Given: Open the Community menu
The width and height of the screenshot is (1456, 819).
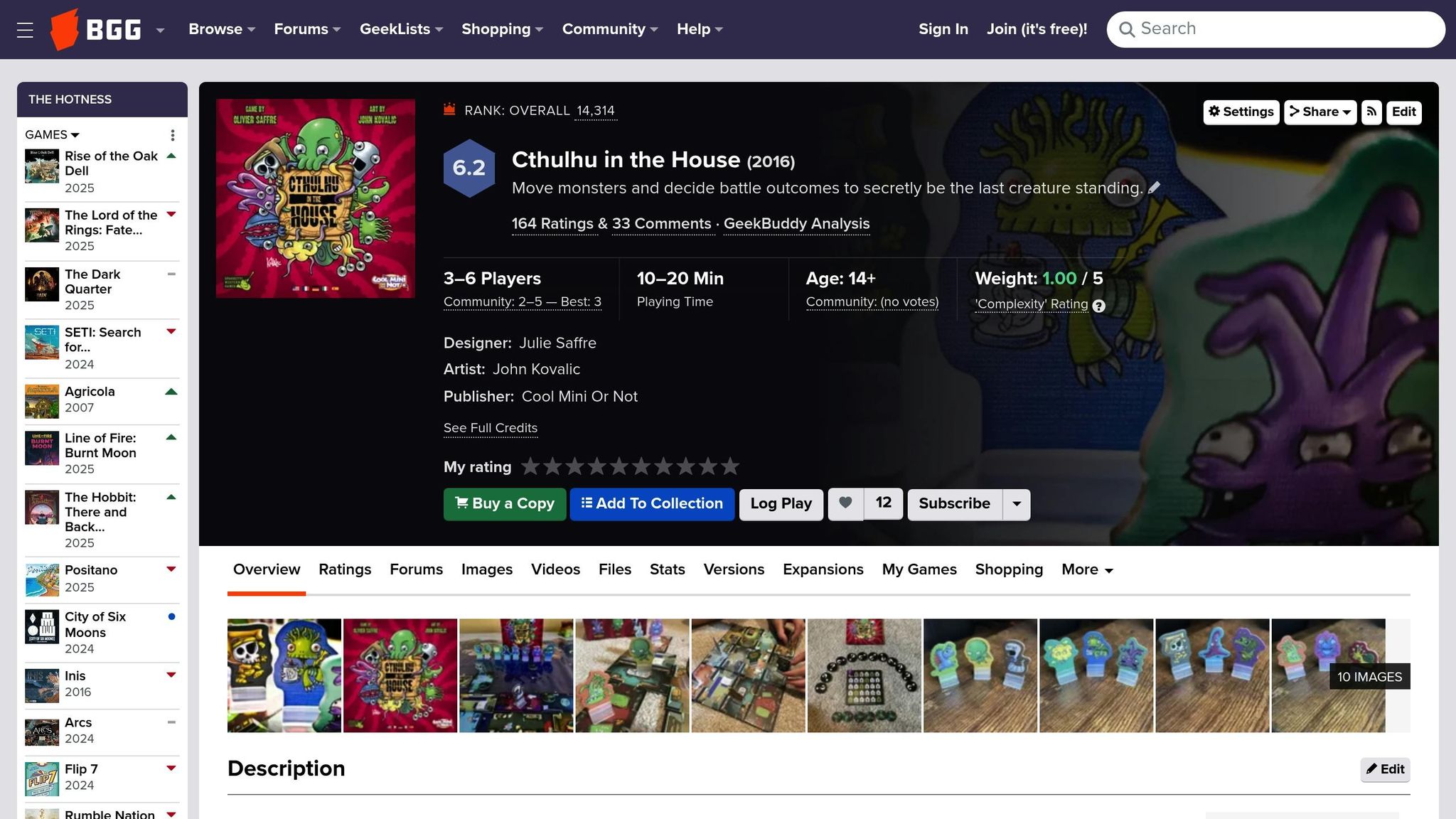Looking at the screenshot, I should coord(610,29).
